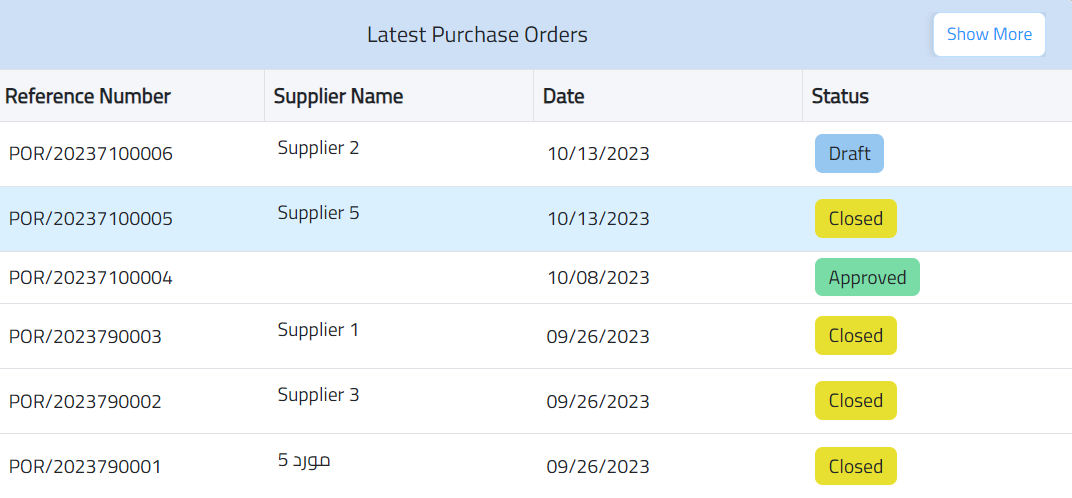
Task: Click the Show More button
Action: click(x=989, y=34)
